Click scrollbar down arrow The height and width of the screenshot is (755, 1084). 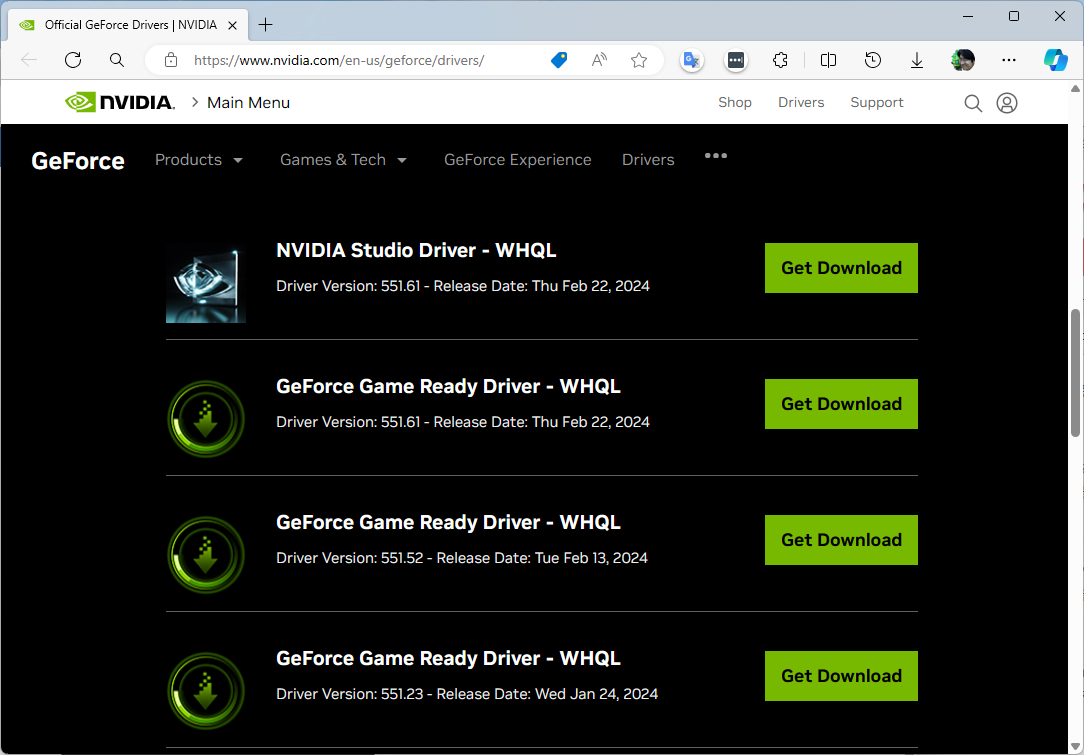(1075, 747)
